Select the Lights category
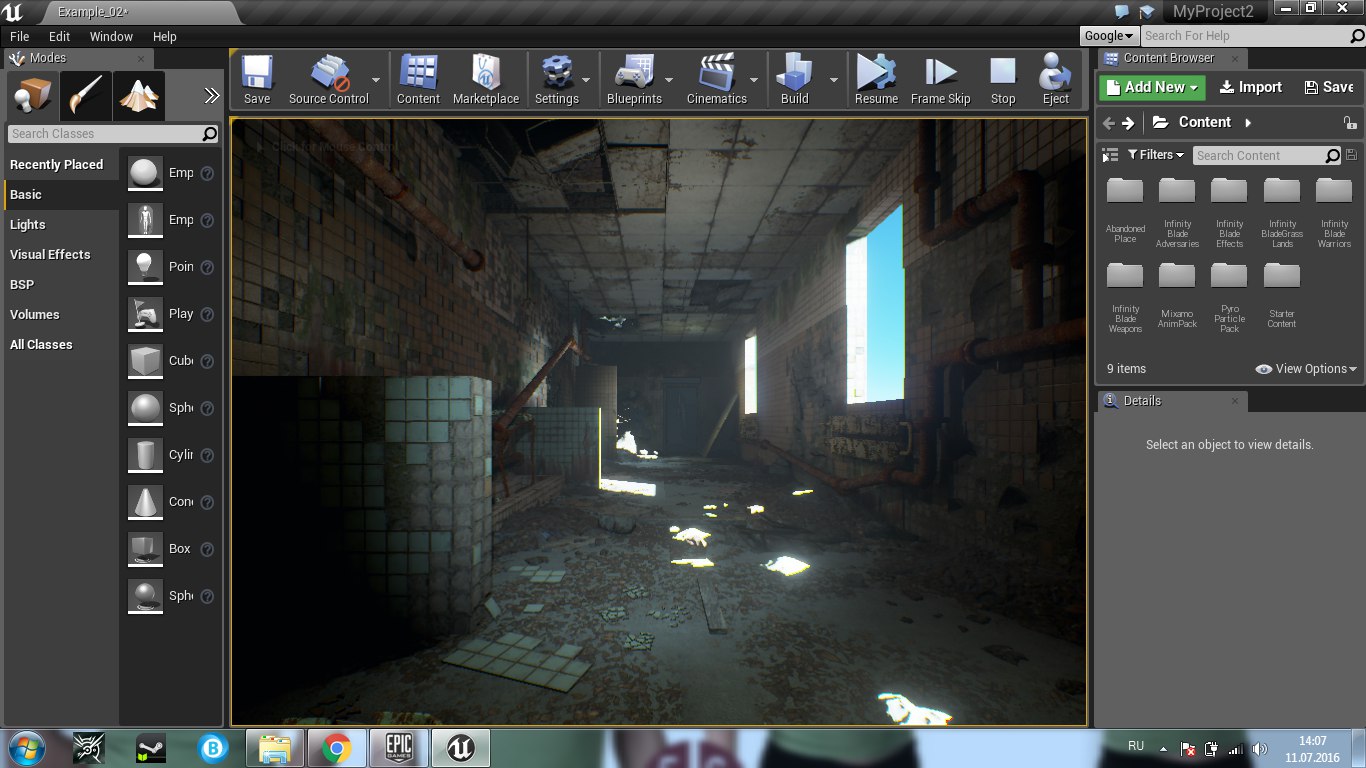Image resolution: width=1366 pixels, height=768 pixels. click(x=28, y=225)
